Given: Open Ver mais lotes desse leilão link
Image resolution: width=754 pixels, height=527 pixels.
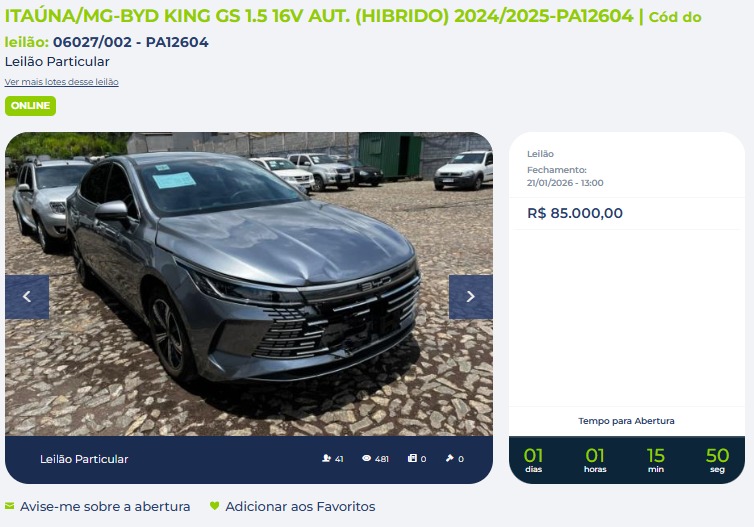Looking at the screenshot, I should click(62, 82).
